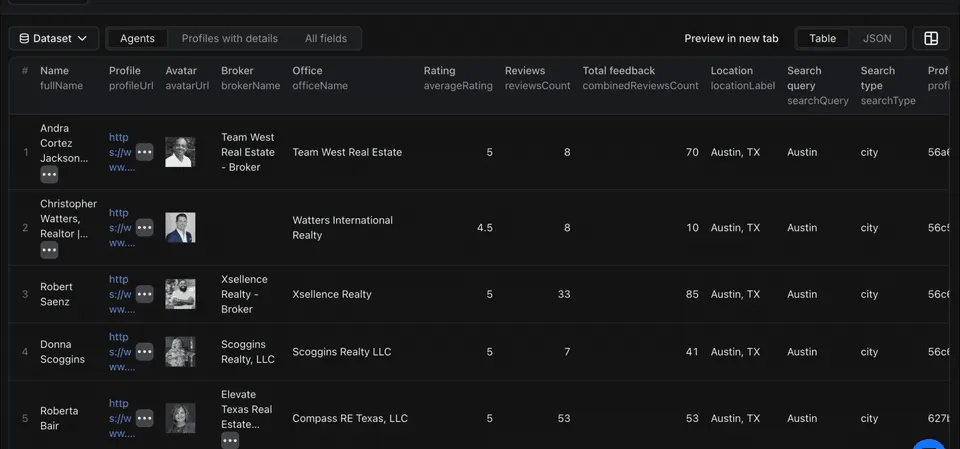960x449 pixels.
Task: Select Team West Real Estate - Broker cell
Action: tap(248, 152)
